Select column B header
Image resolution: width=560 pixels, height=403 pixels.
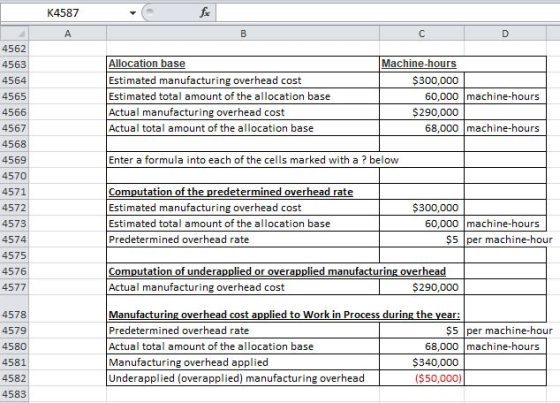243,34
